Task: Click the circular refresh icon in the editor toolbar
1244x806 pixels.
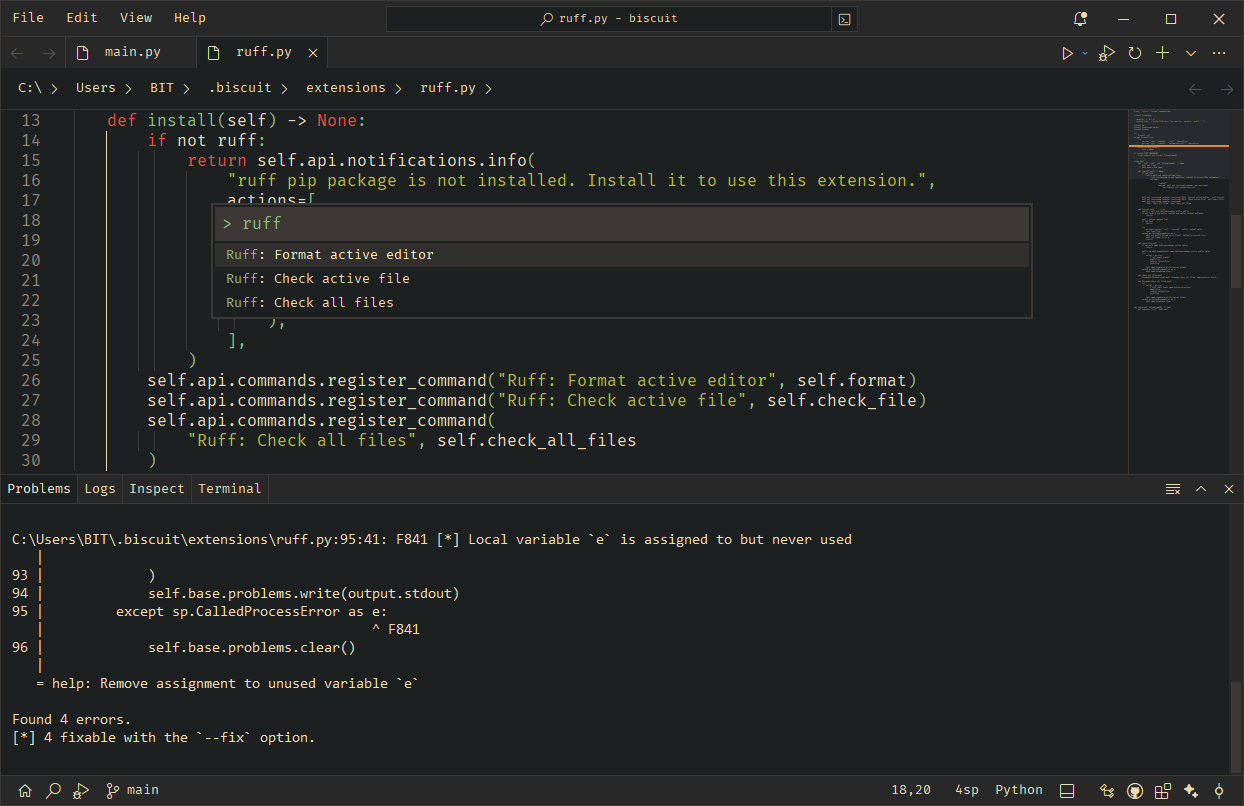Action: click(x=1134, y=53)
